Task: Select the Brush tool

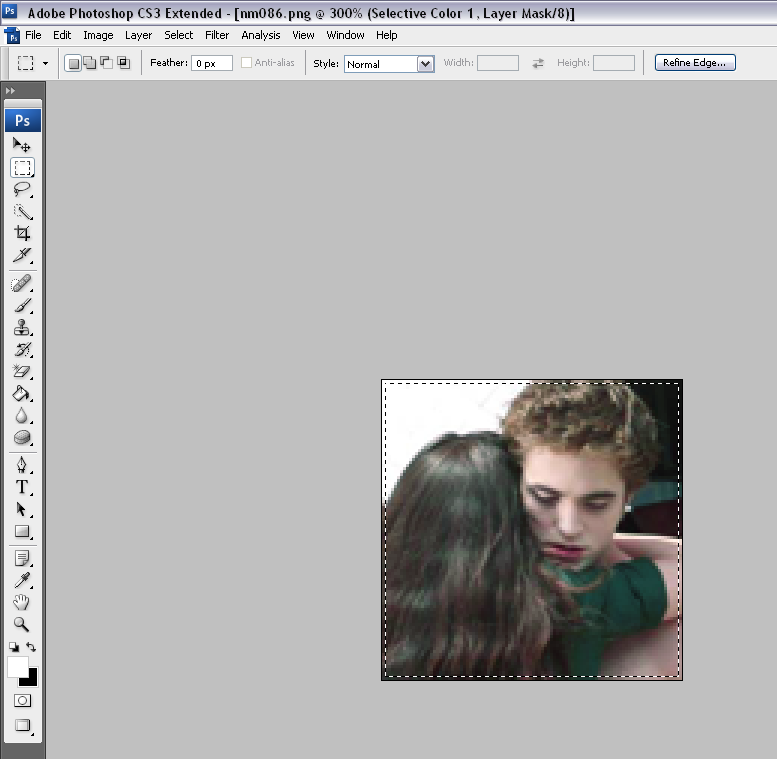Action: tap(22, 305)
